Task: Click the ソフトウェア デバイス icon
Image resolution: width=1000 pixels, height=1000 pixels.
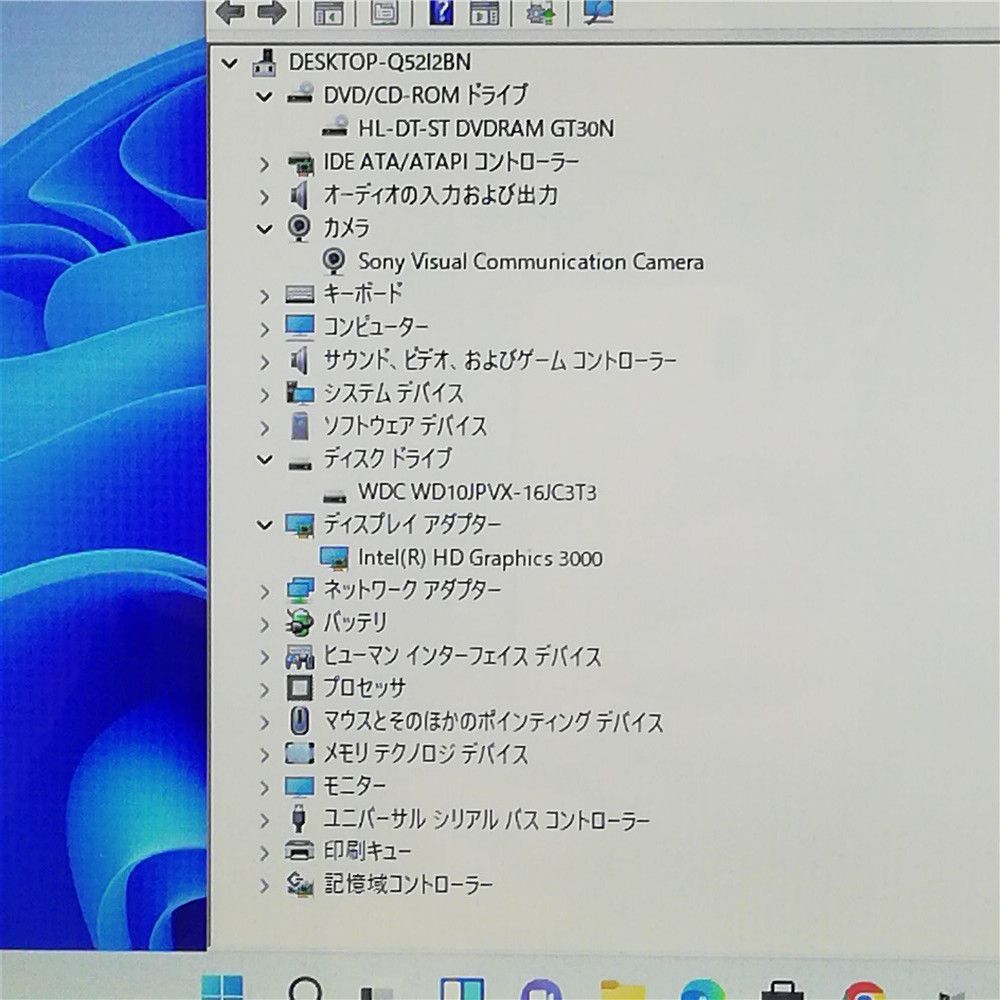Action: [299, 427]
